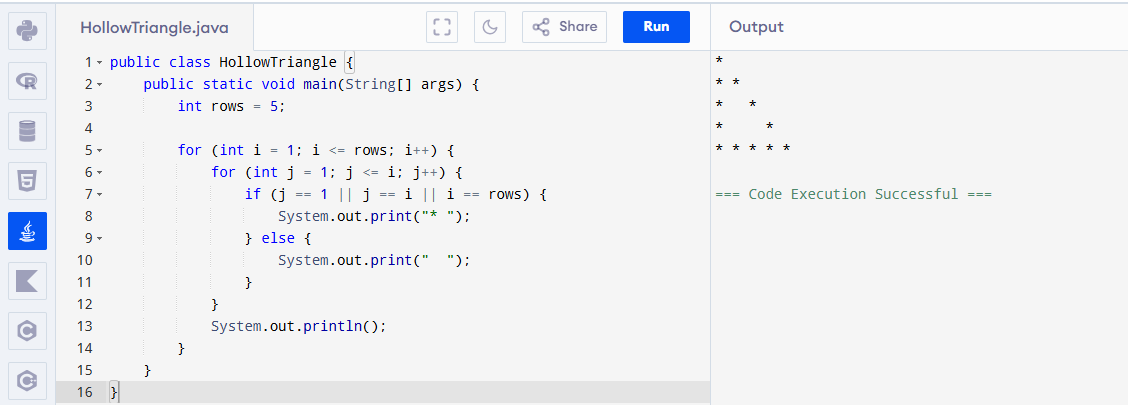
Task: Collapse the HollowTriangle class at line 1
Action: (100, 63)
